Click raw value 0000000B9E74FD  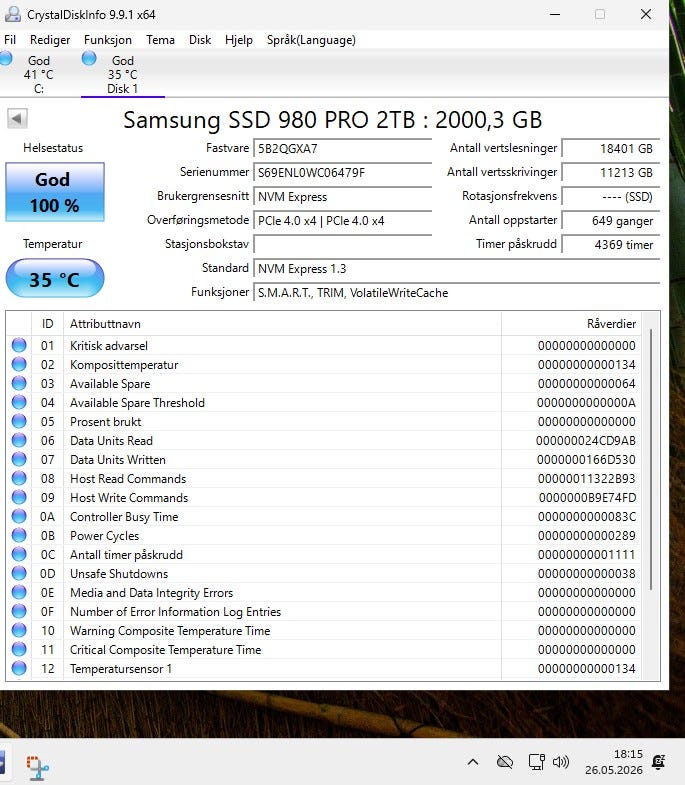[x=587, y=498]
